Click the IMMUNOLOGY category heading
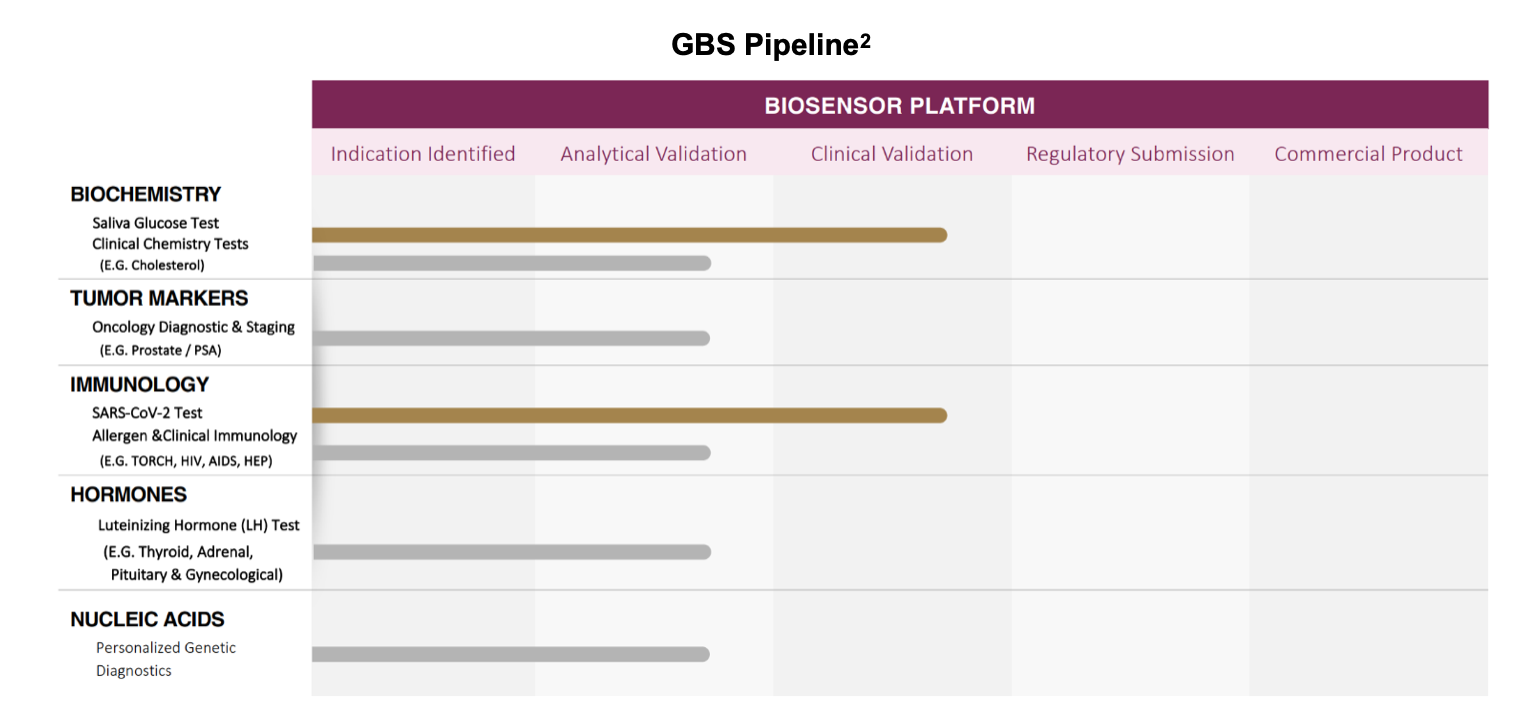This screenshot has width=1530, height=722. [139, 384]
